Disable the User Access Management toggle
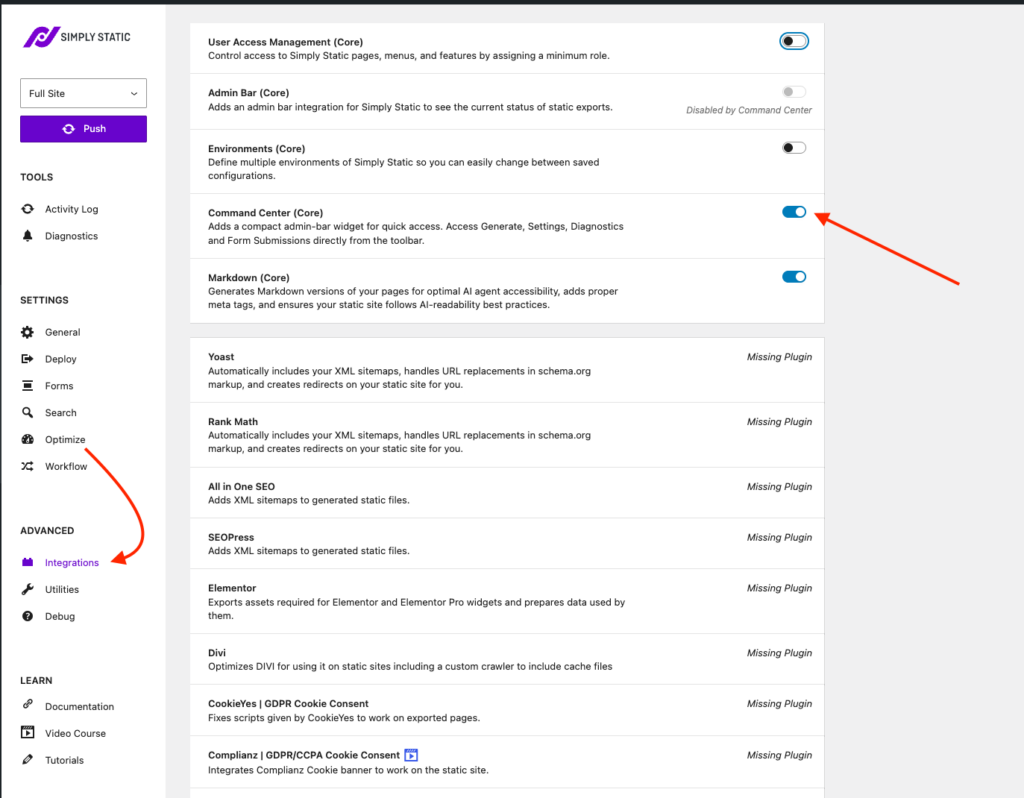The height and width of the screenshot is (798, 1024). click(x=793, y=41)
